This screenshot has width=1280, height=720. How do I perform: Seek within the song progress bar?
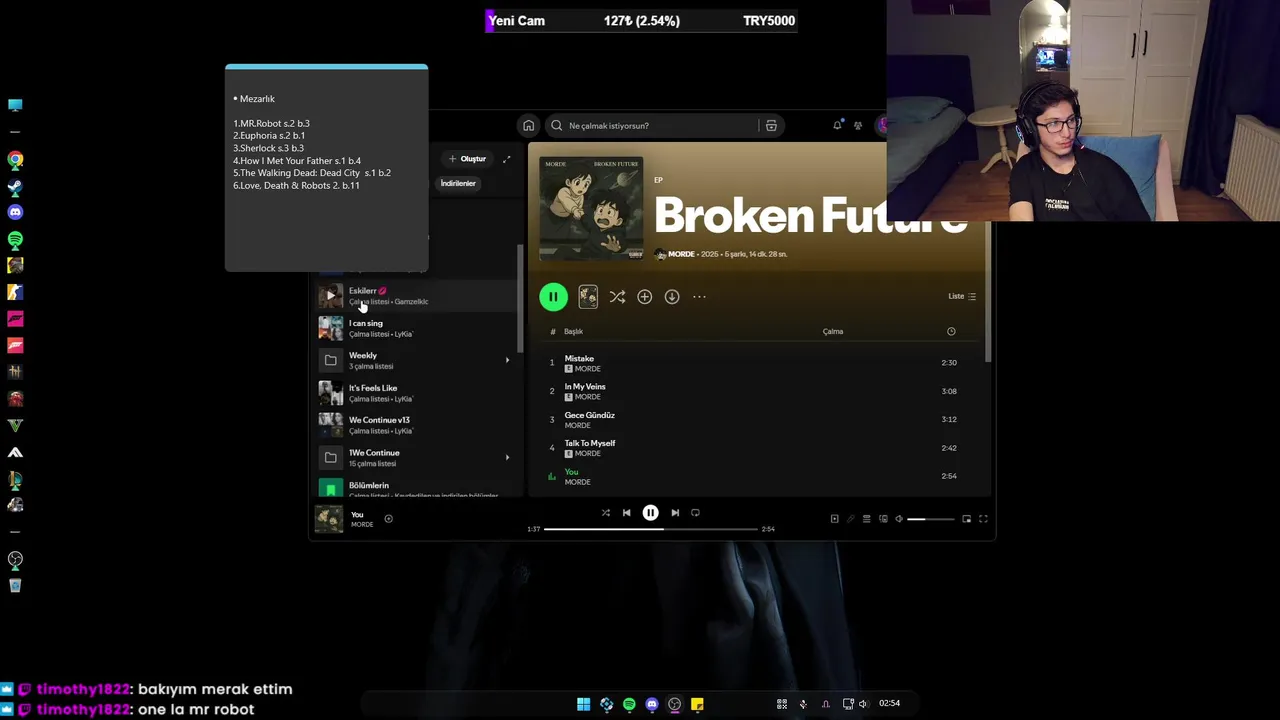[x=651, y=529]
